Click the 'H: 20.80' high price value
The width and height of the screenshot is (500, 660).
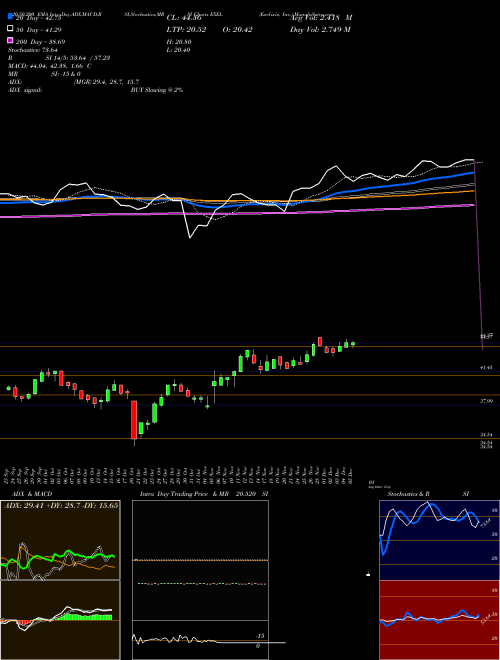pos(179,42)
